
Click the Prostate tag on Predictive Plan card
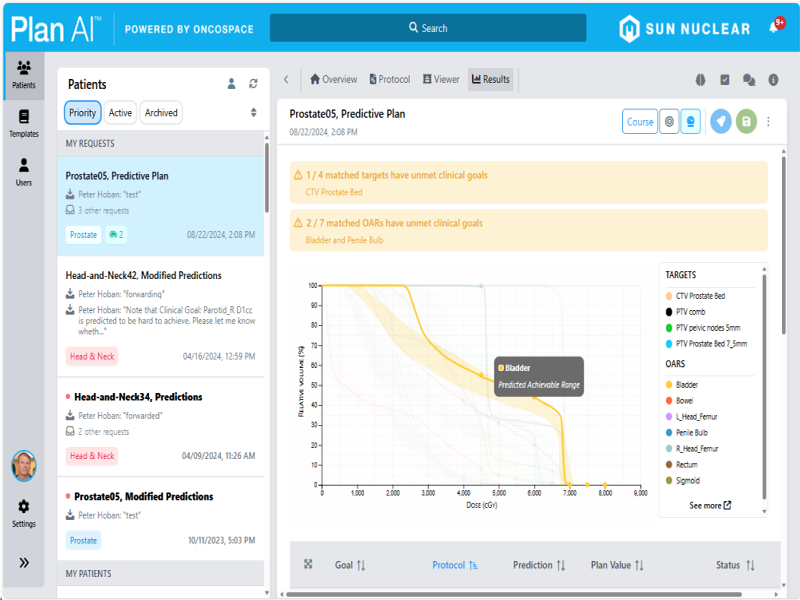tap(83, 235)
